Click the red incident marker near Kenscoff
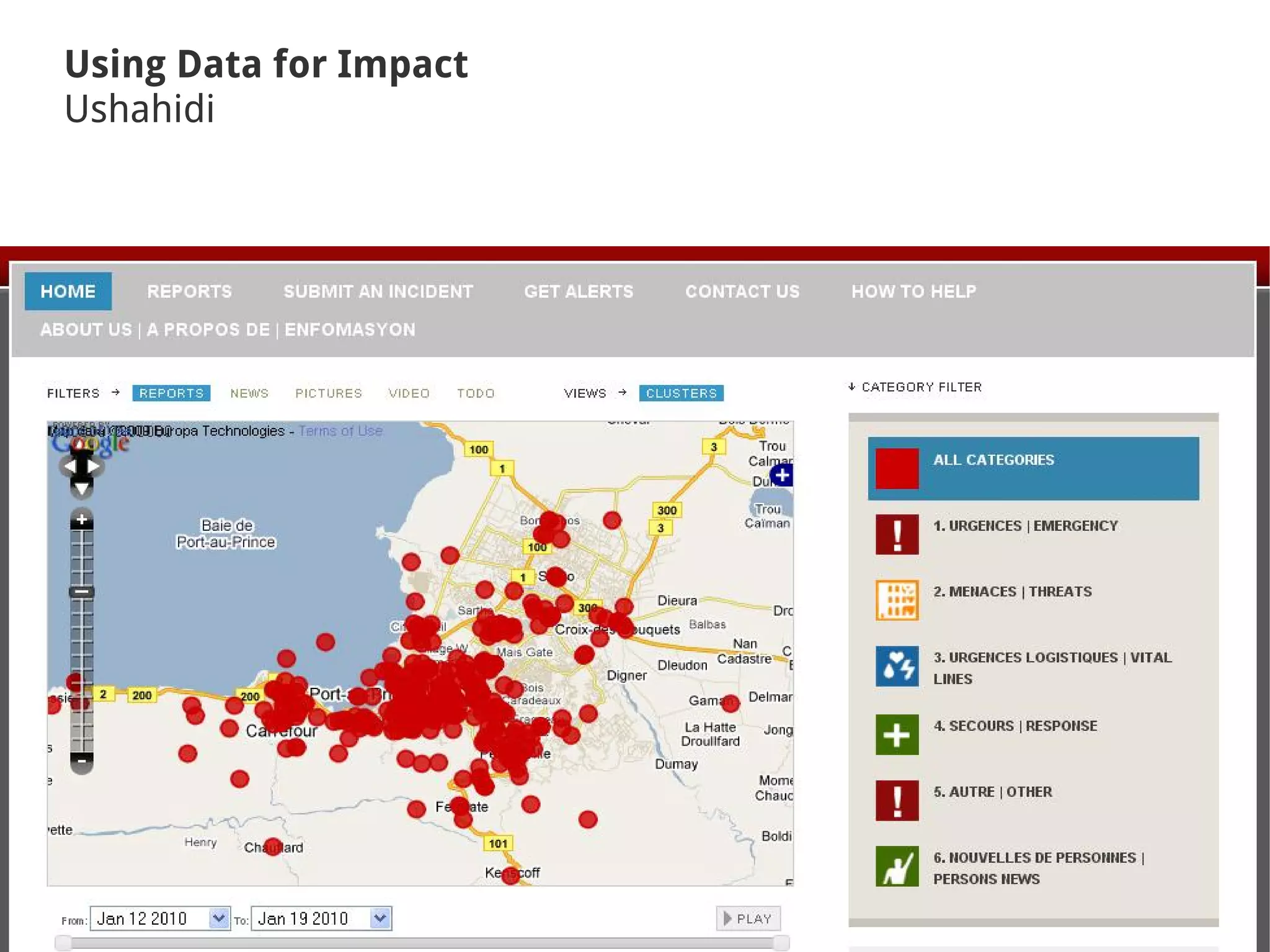Screen dimensions: 1270x952 click(510, 875)
